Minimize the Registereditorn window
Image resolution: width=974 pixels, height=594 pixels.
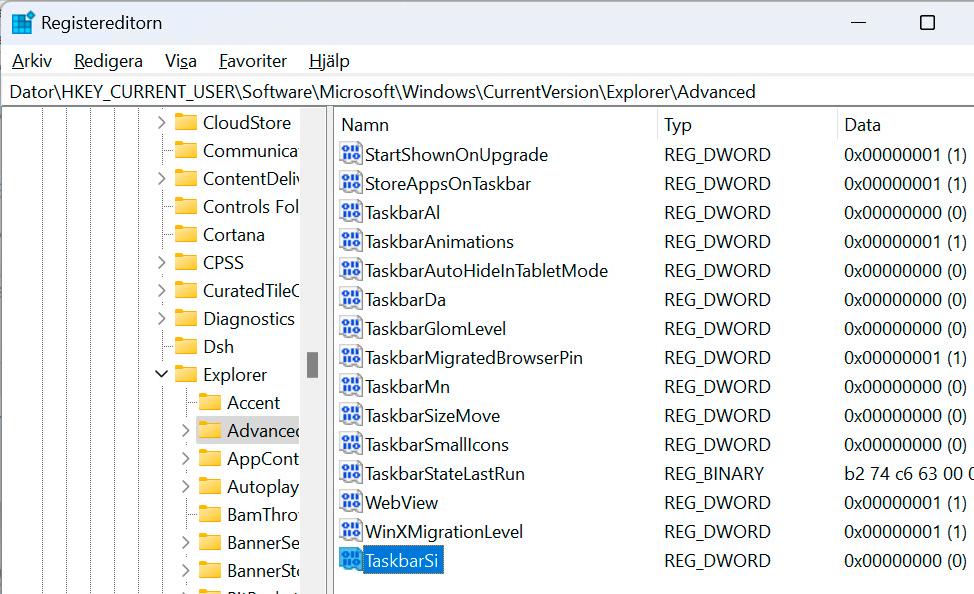pyautogui.click(x=858, y=23)
